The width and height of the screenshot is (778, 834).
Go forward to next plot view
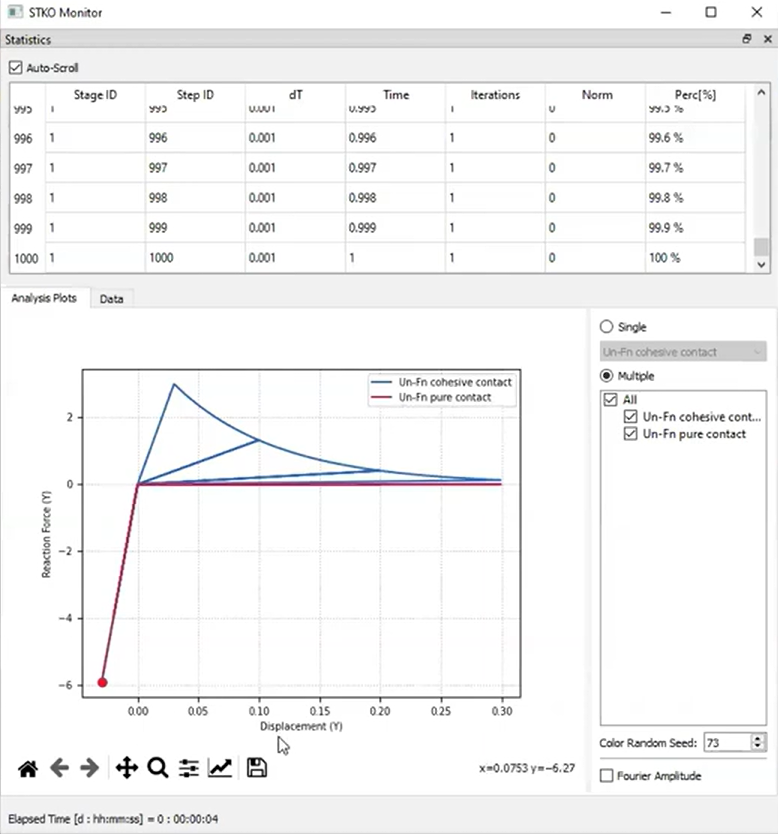pos(89,768)
